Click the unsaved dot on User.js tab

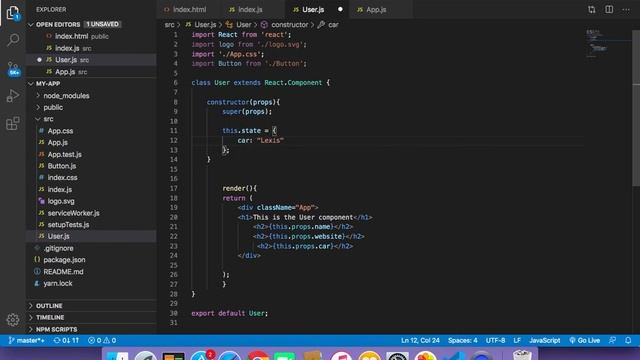click(x=340, y=9)
